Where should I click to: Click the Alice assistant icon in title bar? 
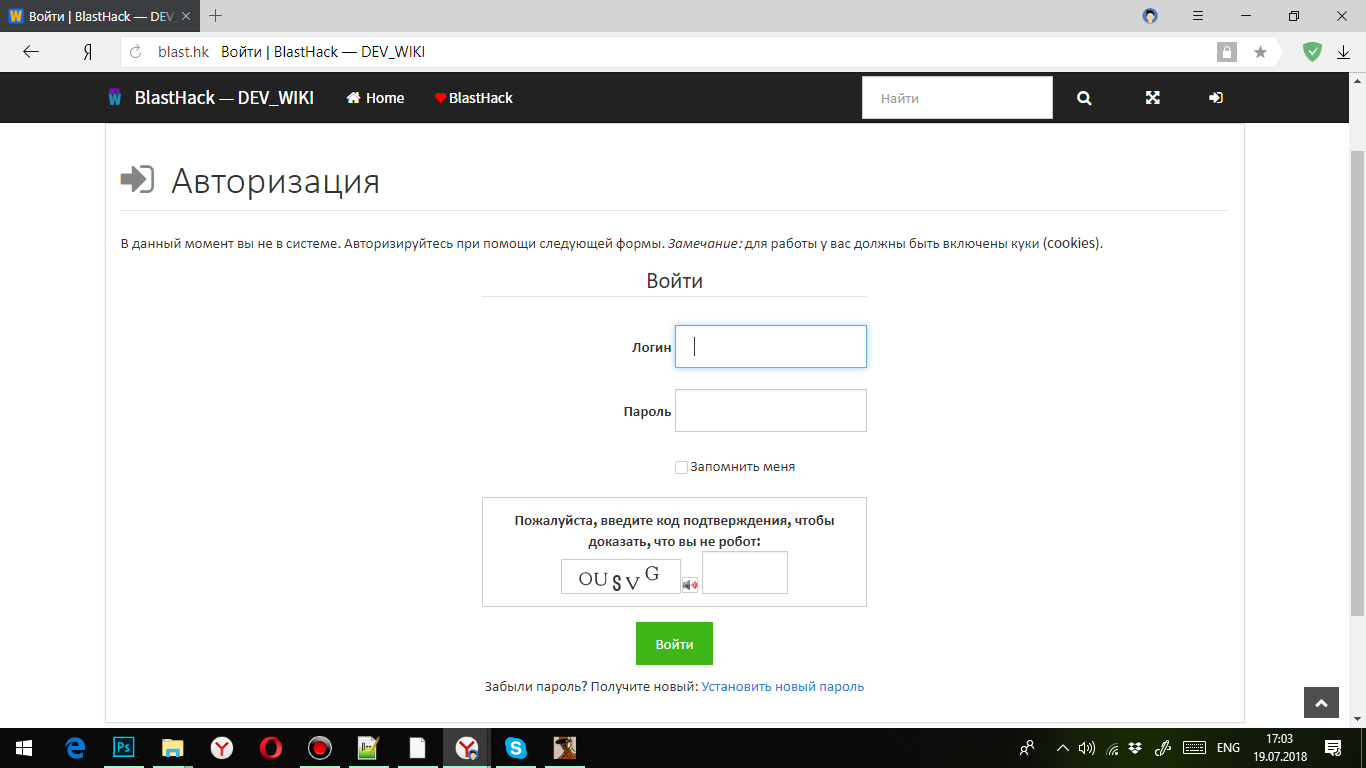[1150, 16]
